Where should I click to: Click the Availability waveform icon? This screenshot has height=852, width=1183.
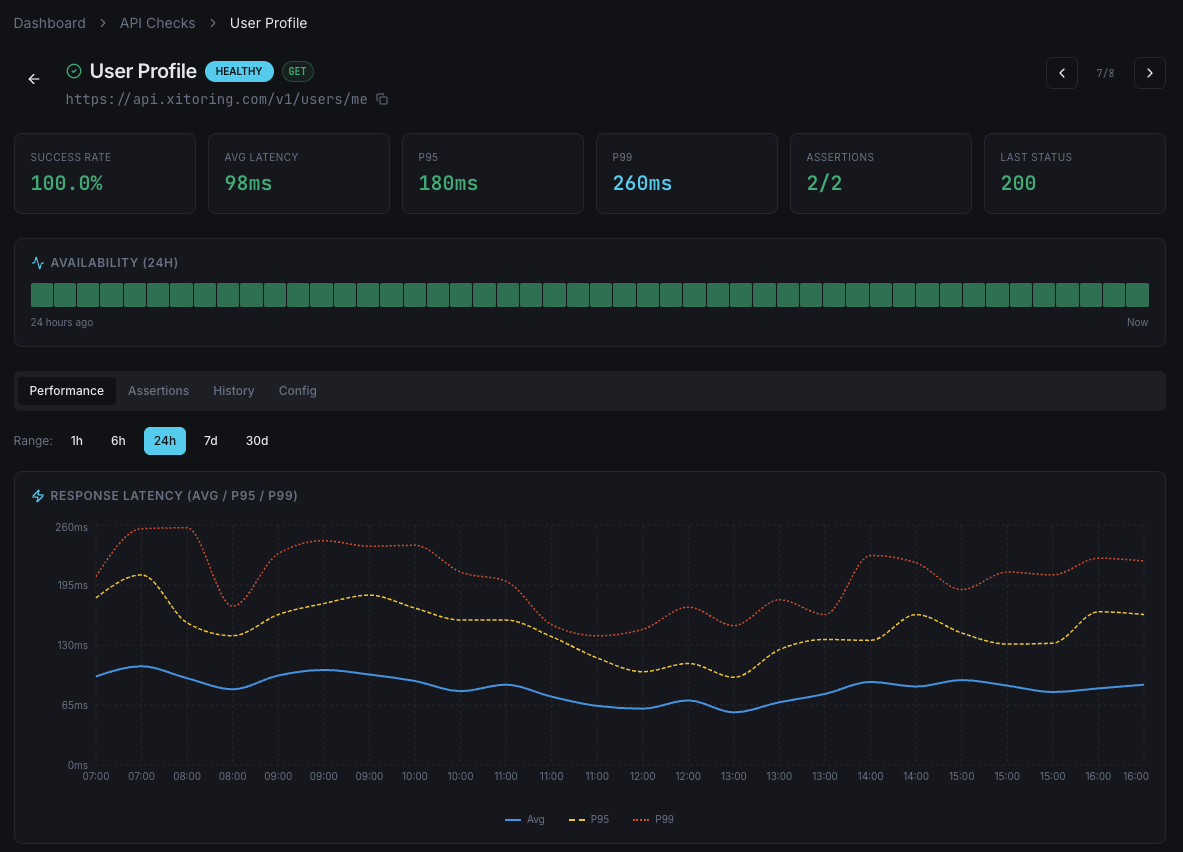click(x=37, y=262)
